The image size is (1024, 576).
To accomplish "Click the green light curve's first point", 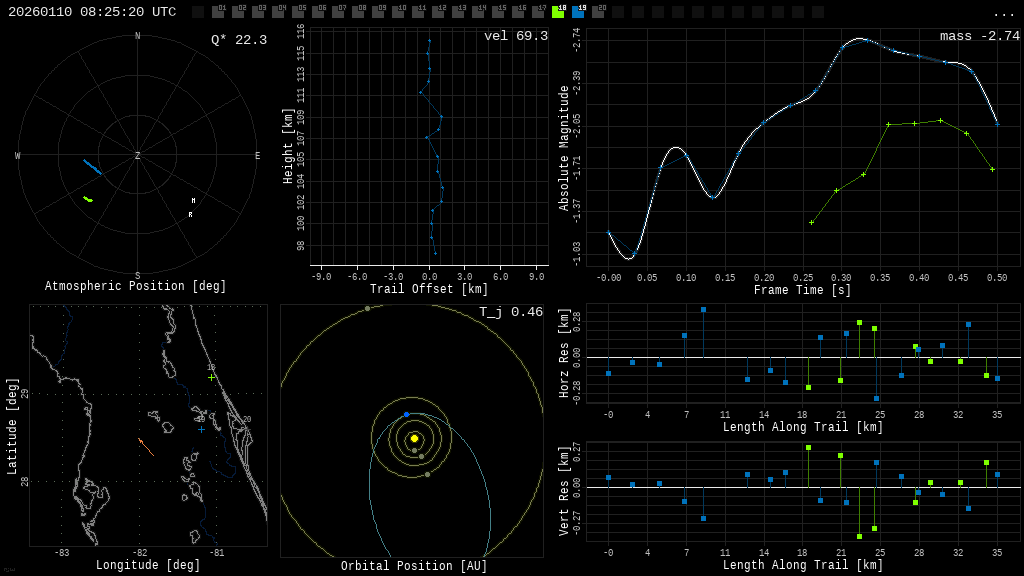I will pos(812,223).
